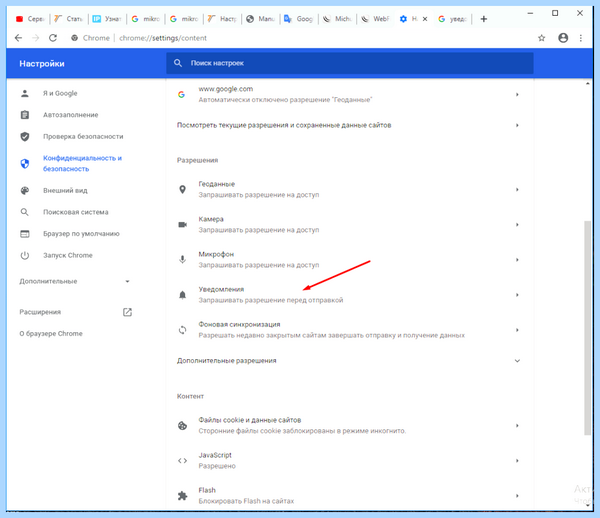
Task: Click the scrollbar up arrow
Action: pyautogui.click(x=588, y=83)
